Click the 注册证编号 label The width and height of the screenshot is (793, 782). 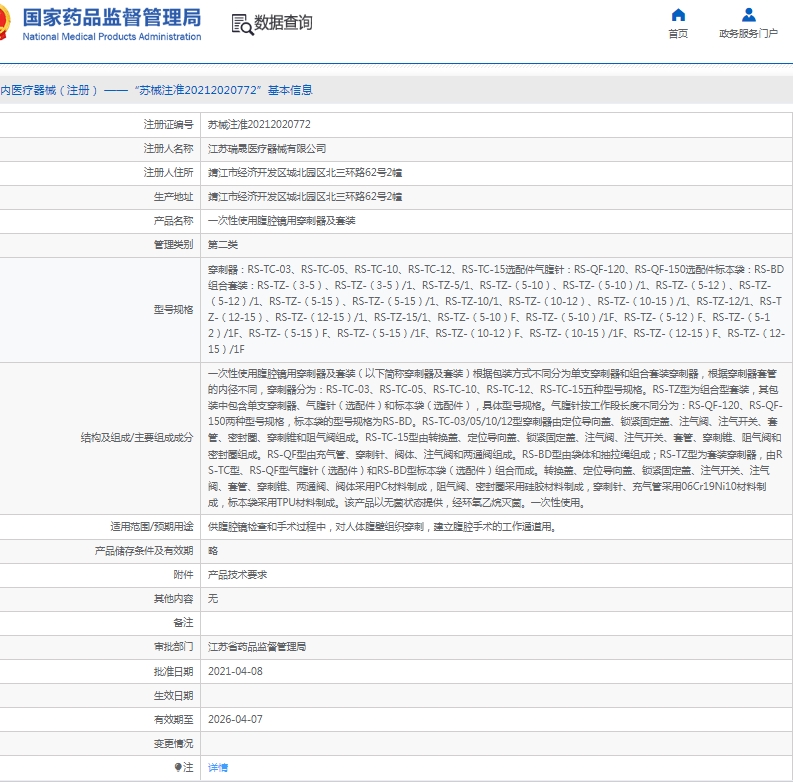[168, 124]
